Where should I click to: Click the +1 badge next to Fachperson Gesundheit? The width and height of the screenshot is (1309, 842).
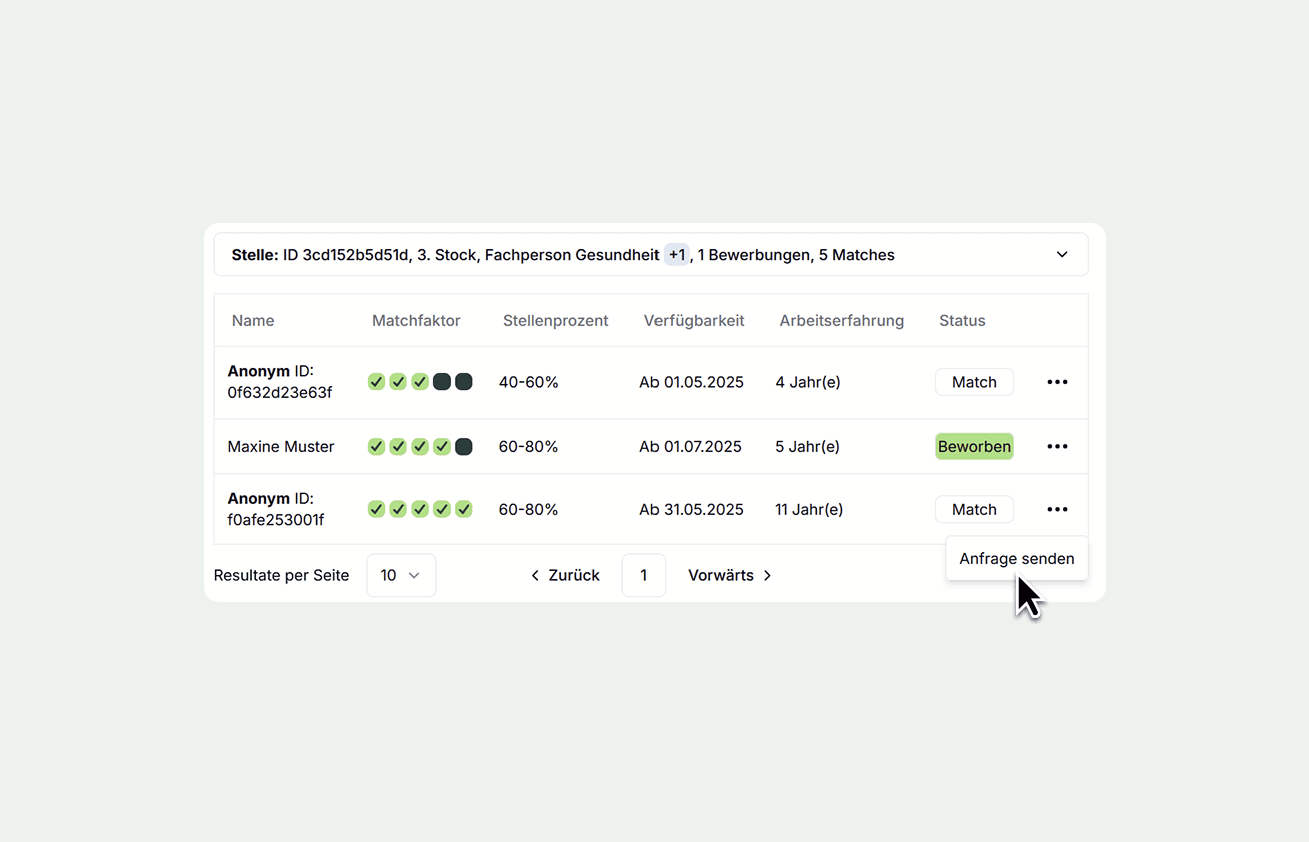tap(677, 255)
